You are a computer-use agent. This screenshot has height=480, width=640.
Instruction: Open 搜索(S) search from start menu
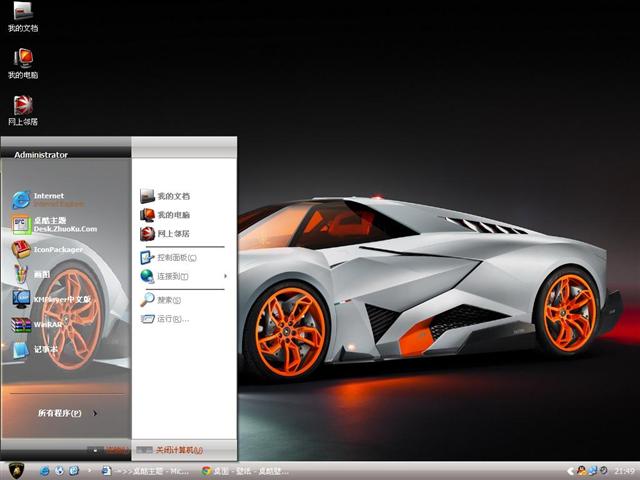tap(161, 300)
